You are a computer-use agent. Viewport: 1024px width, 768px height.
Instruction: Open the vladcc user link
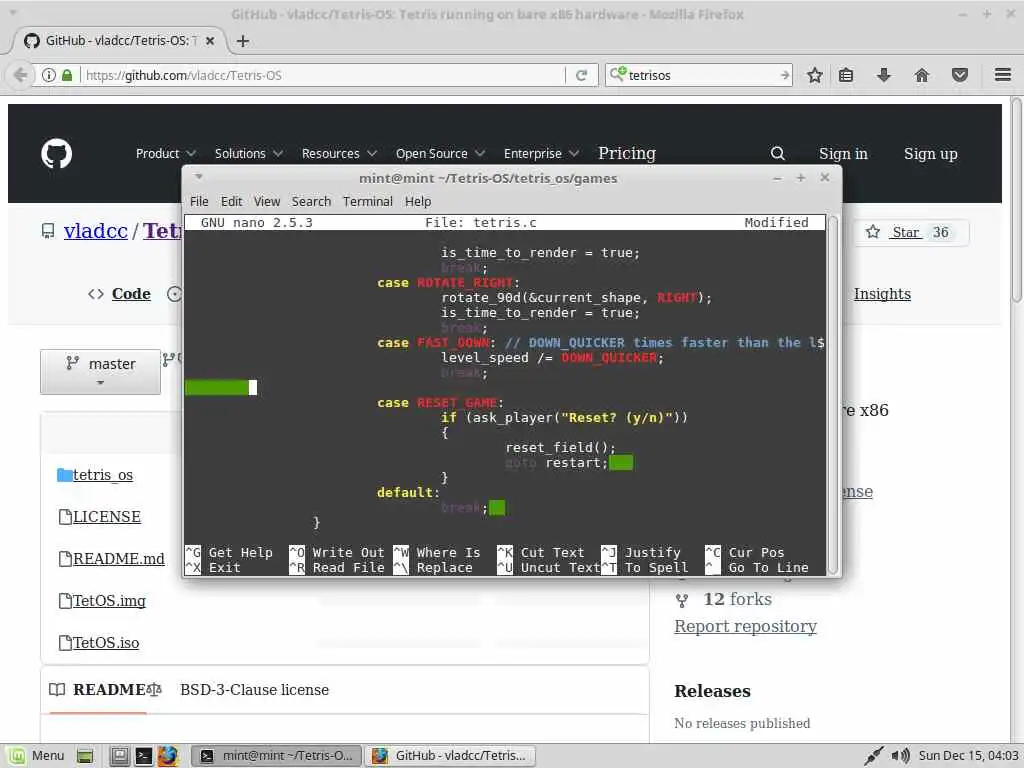click(x=95, y=231)
